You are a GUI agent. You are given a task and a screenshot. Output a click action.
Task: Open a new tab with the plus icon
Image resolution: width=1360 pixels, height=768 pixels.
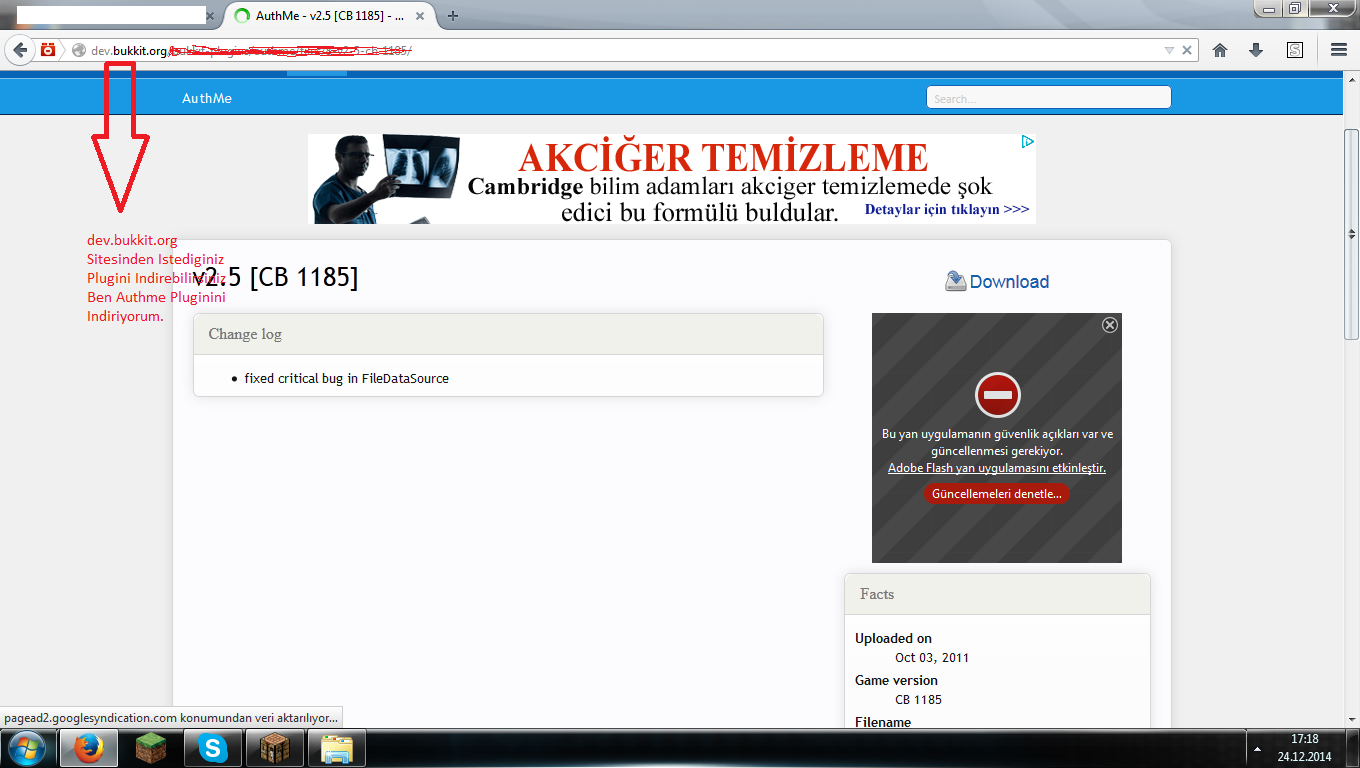click(453, 16)
